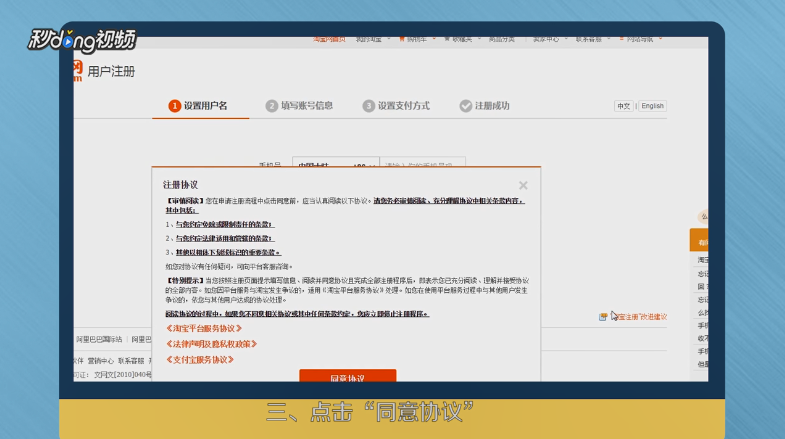Click the orange help panel header on right
Viewport: 785px width, 439px height.
click(x=699, y=240)
